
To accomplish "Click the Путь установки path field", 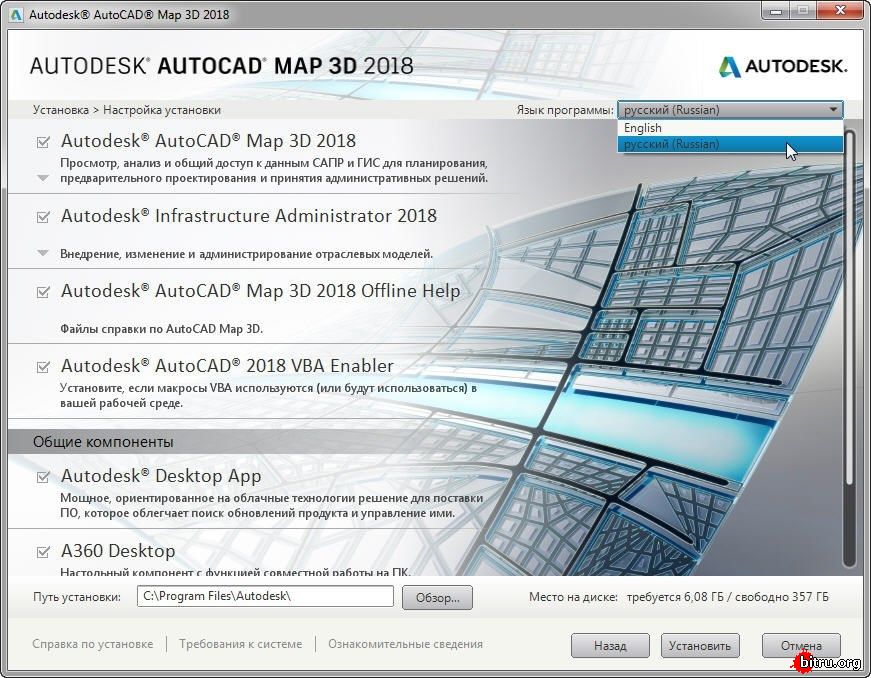I will coord(265,596).
